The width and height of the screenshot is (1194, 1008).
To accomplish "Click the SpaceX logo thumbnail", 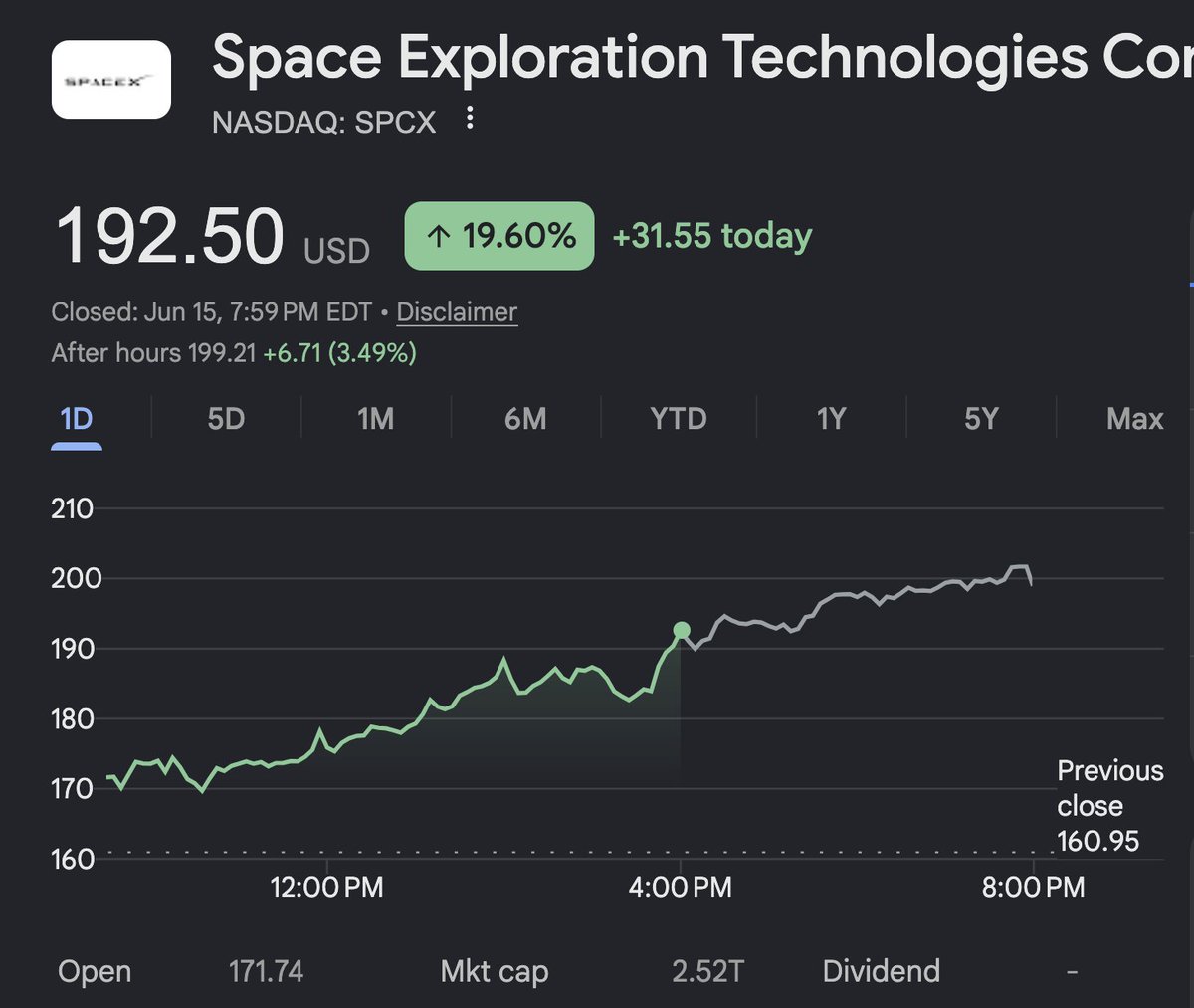I will 111,80.
